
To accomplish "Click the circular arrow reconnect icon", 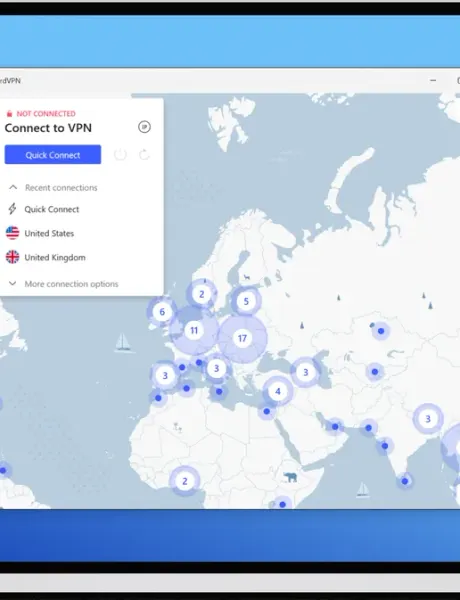I will 144,155.
